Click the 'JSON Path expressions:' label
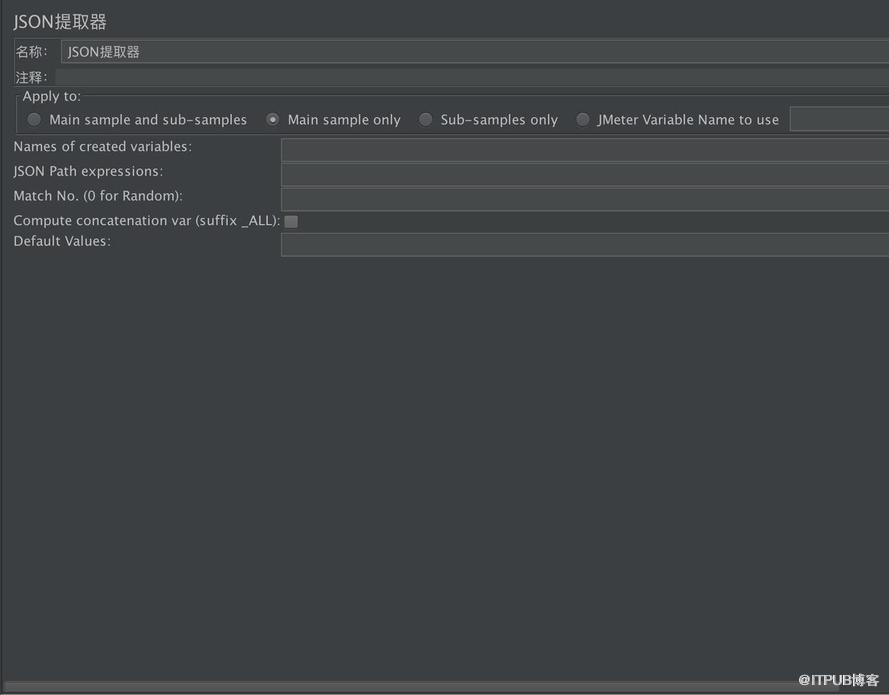This screenshot has height=695, width=889. pos(88,171)
